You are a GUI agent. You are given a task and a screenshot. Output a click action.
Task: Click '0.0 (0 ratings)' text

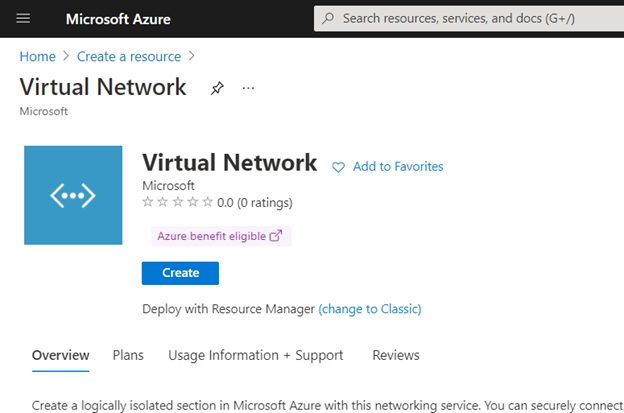(x=255, y=203)
